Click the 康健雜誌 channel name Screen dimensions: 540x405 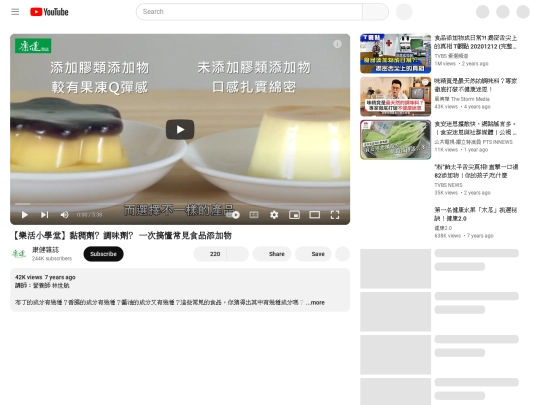click(45, 250)
